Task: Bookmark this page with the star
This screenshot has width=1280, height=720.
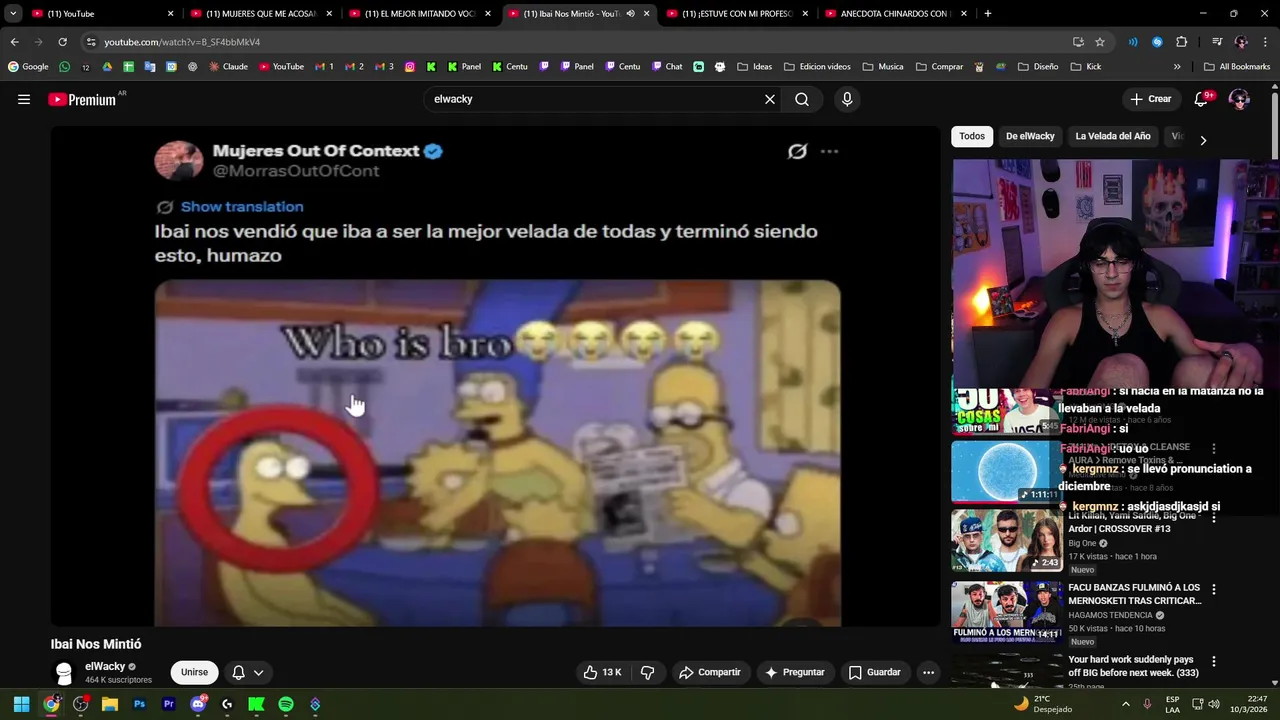Action: click(1100, 42)
